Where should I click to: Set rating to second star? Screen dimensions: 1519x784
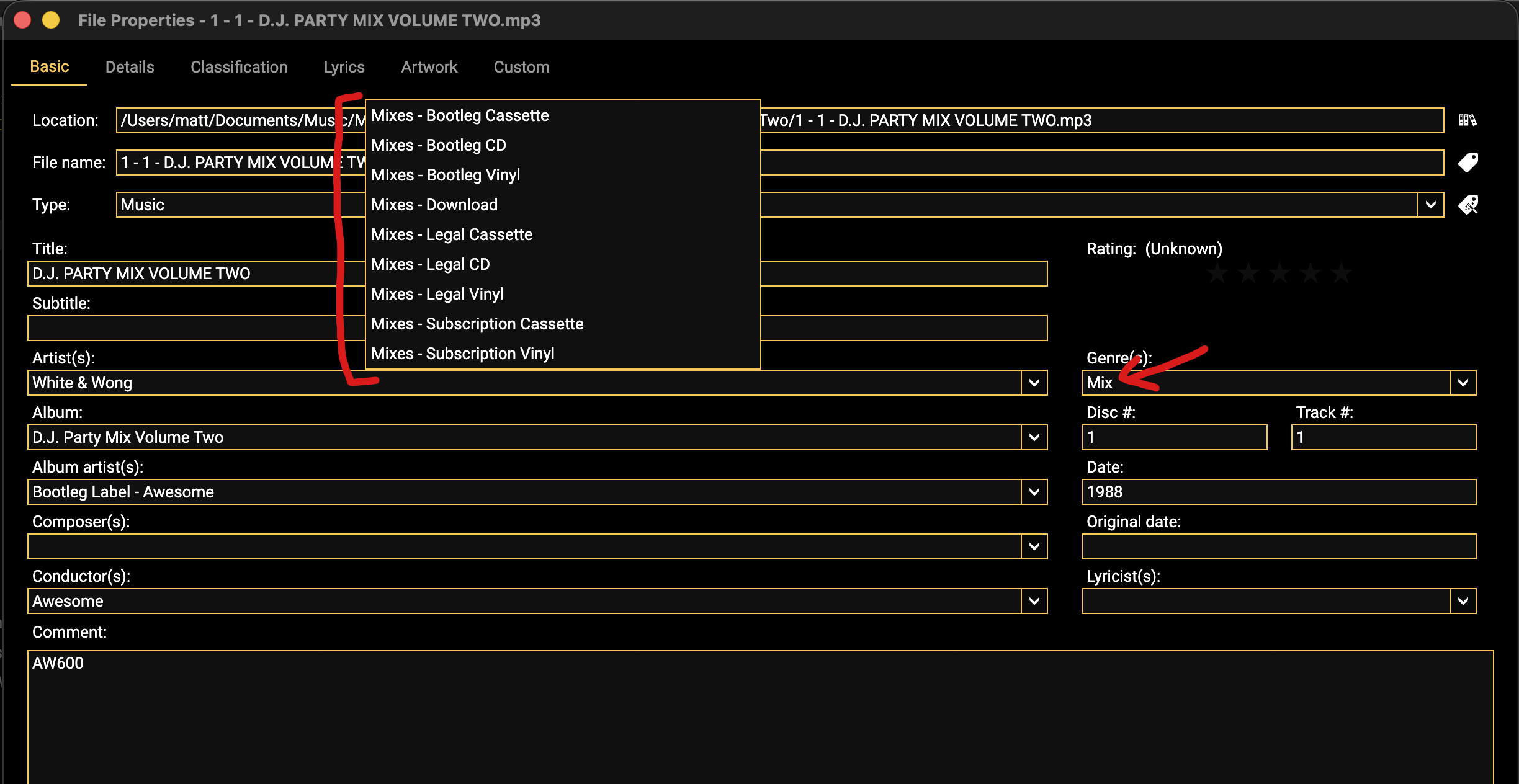tap(1248, 273)
